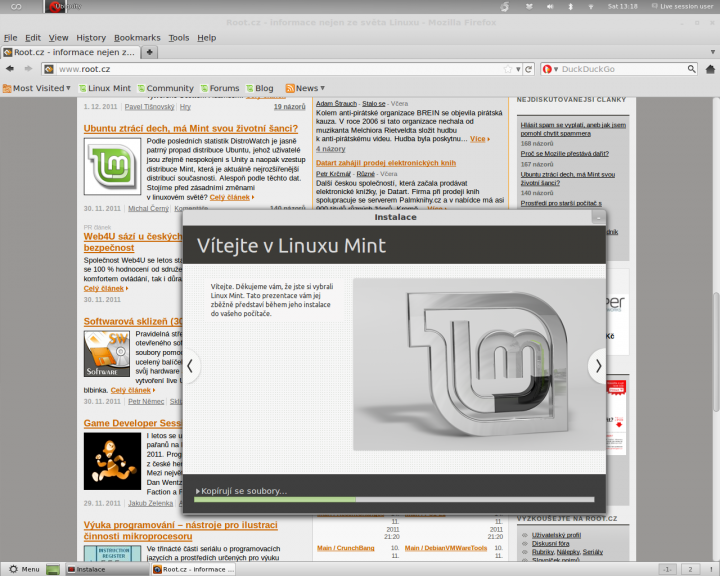Screen dimensions: 720x576
Task: Open Výuka programování article headline
Action: pos(180,530)
